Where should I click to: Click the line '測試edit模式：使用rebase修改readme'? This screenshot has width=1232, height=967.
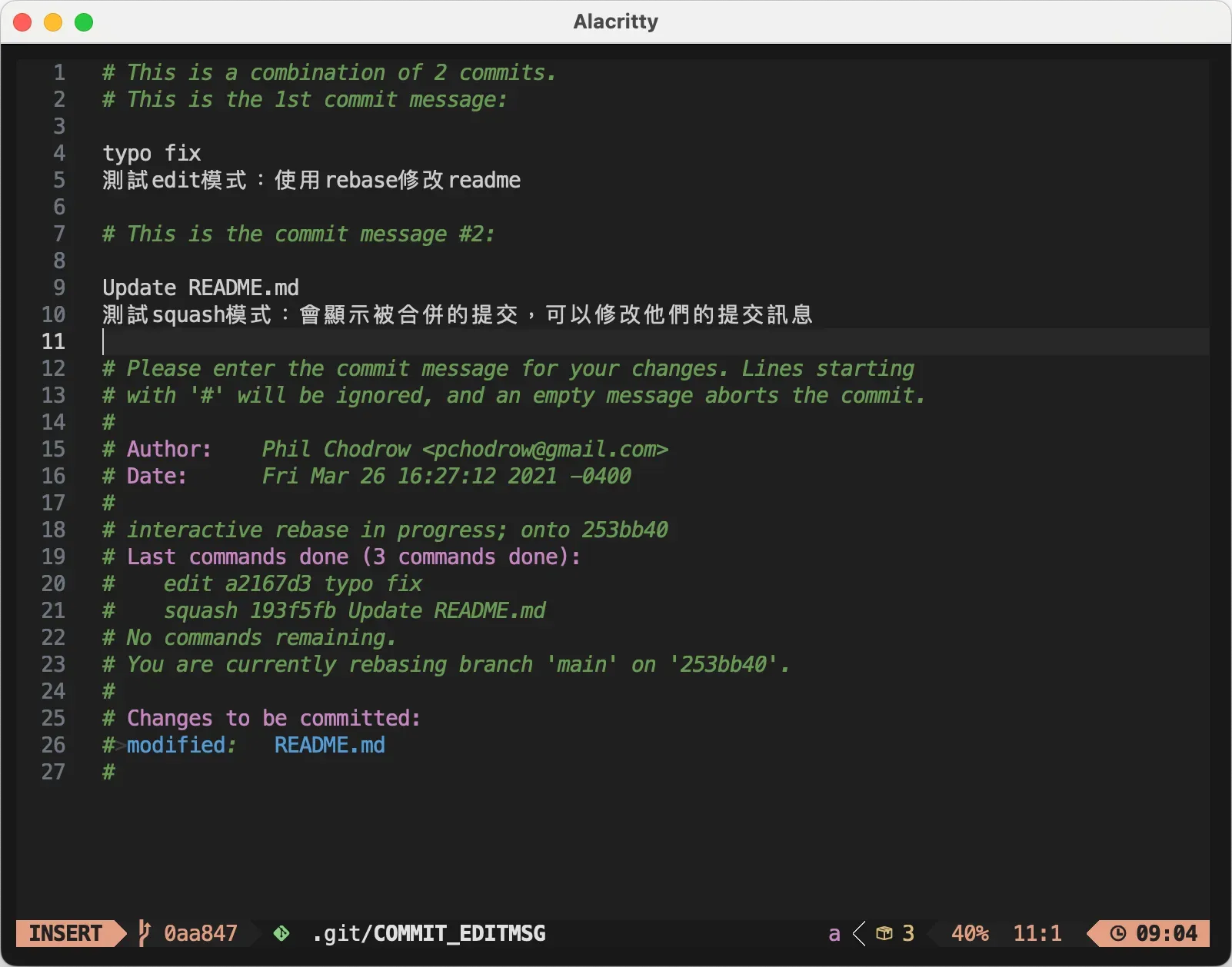(x=311, y=180)
